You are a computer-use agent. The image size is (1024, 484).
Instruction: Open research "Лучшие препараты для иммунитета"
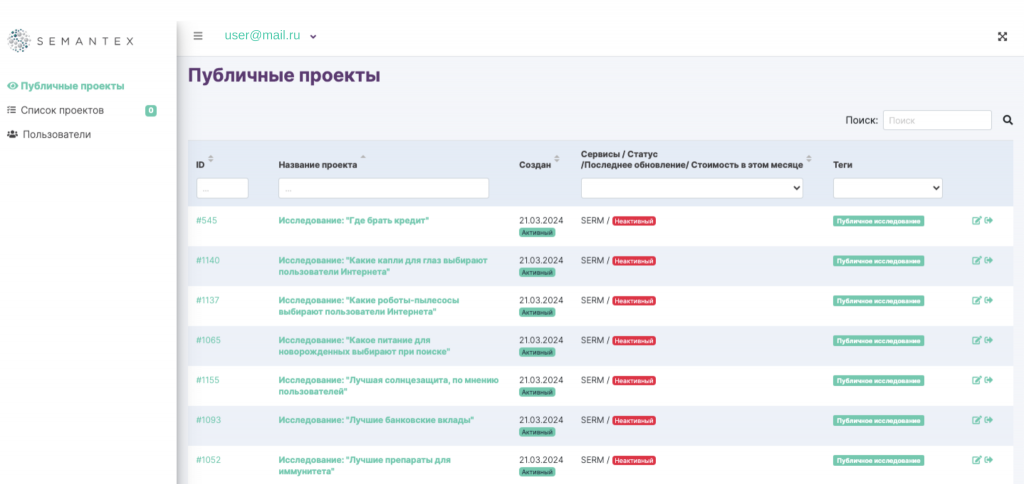click(364, 465)
